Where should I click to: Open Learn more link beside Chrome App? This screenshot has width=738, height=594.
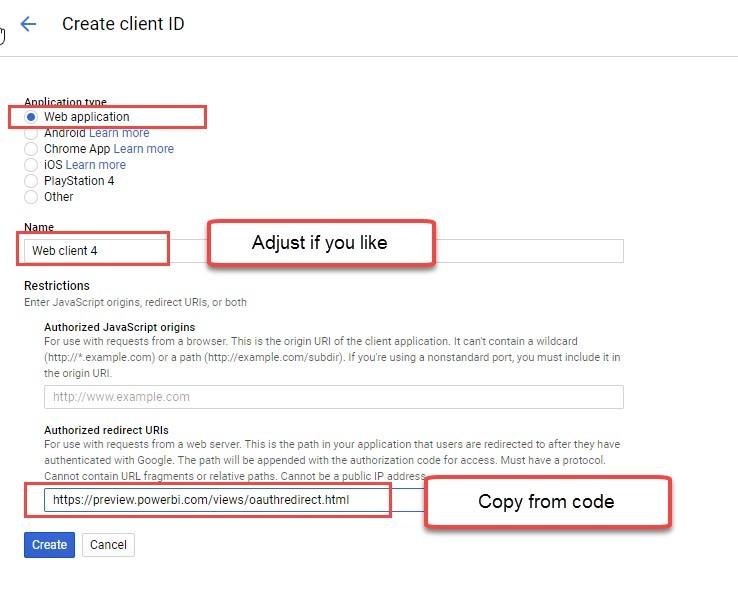coord(144,149)
